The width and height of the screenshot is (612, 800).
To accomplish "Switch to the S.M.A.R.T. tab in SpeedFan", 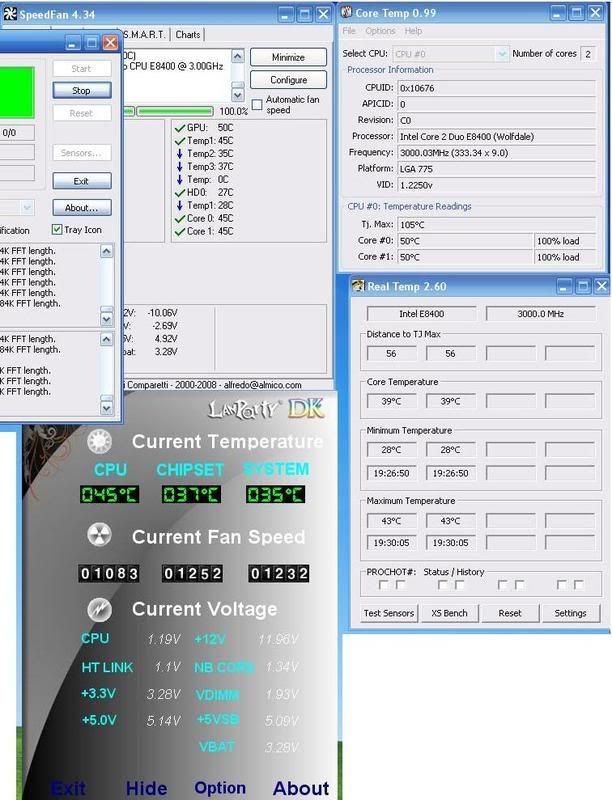I will [x=144, y=35].
